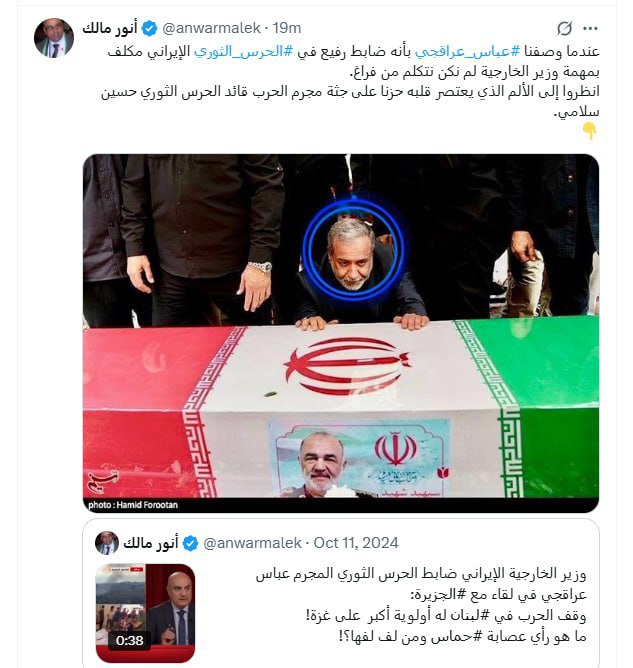The width and height of the screenshot is (633, 668).
Task: Open the three-dot more options menu
Action: (590, 29)
